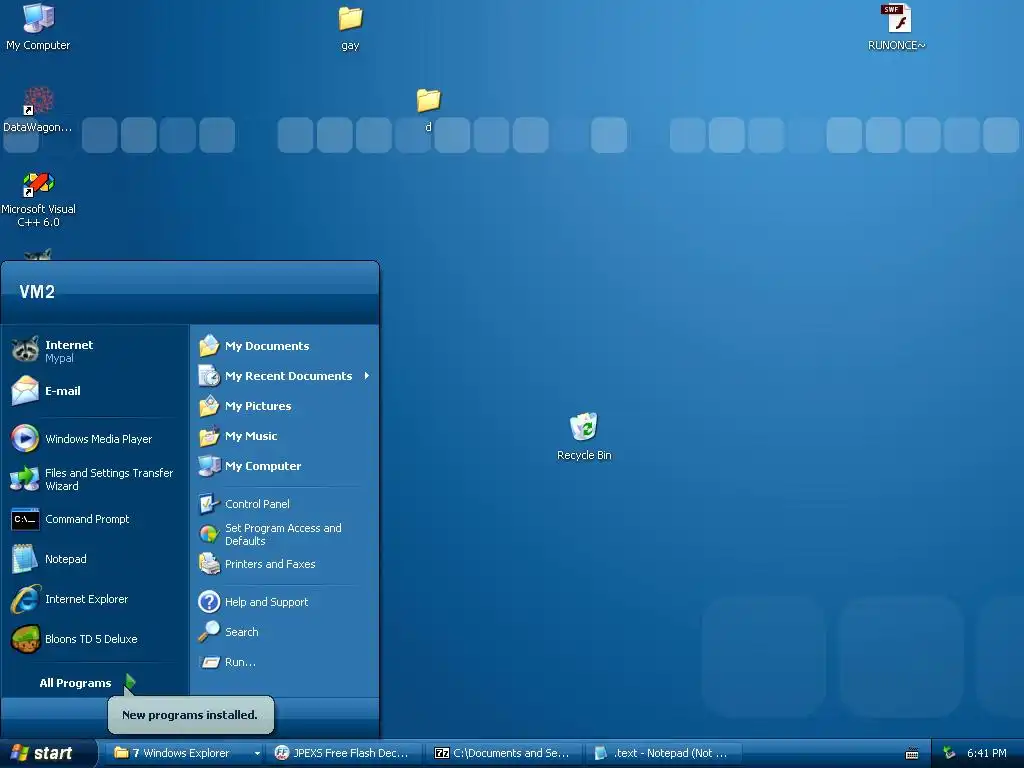Open My Computer from Start menu
The width and height of the screenshot is (1024, 768).
point(285,466)
